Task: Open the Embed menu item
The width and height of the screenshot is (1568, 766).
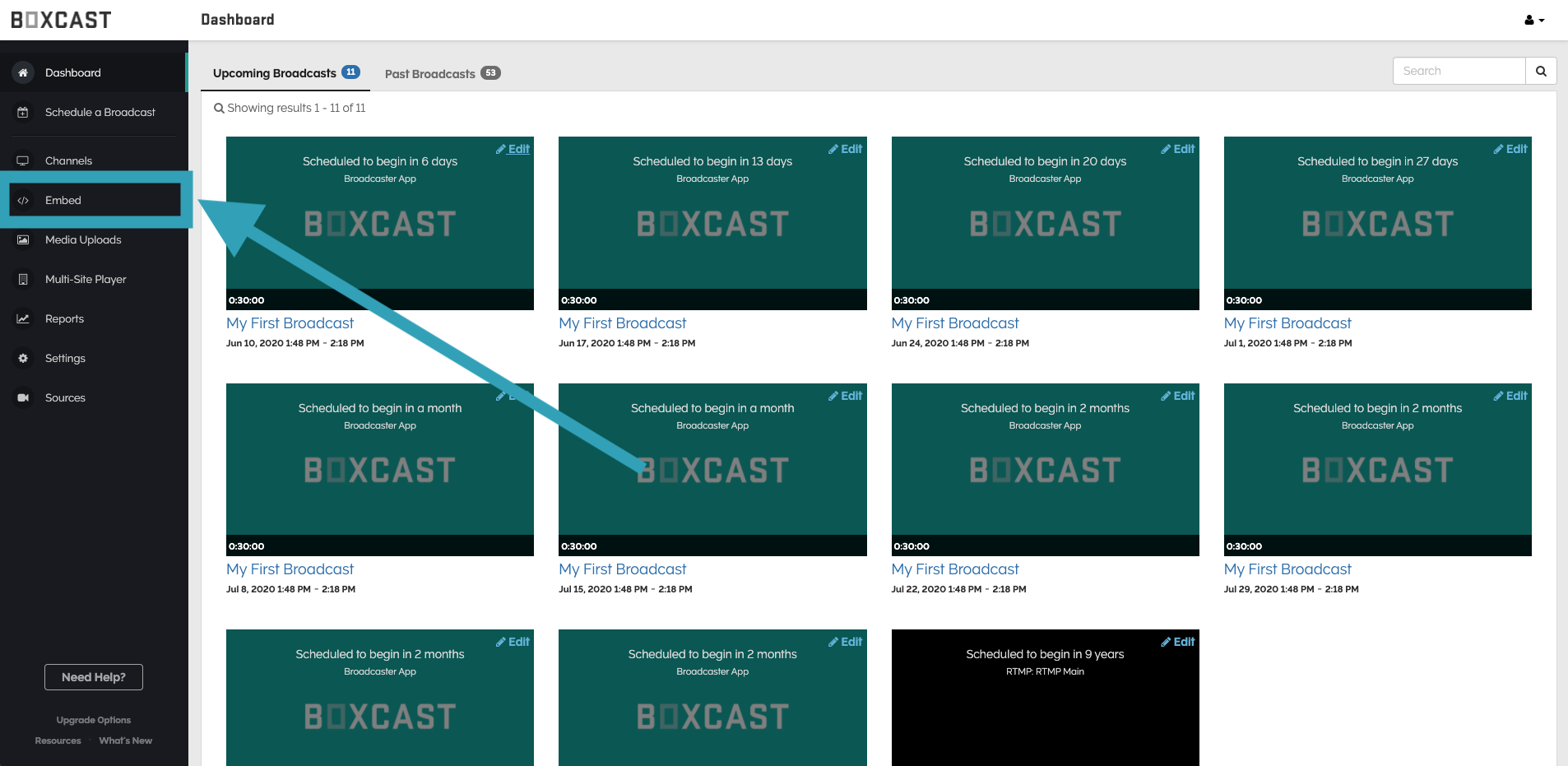Action: pyautogui.click(x=63, y=200)
